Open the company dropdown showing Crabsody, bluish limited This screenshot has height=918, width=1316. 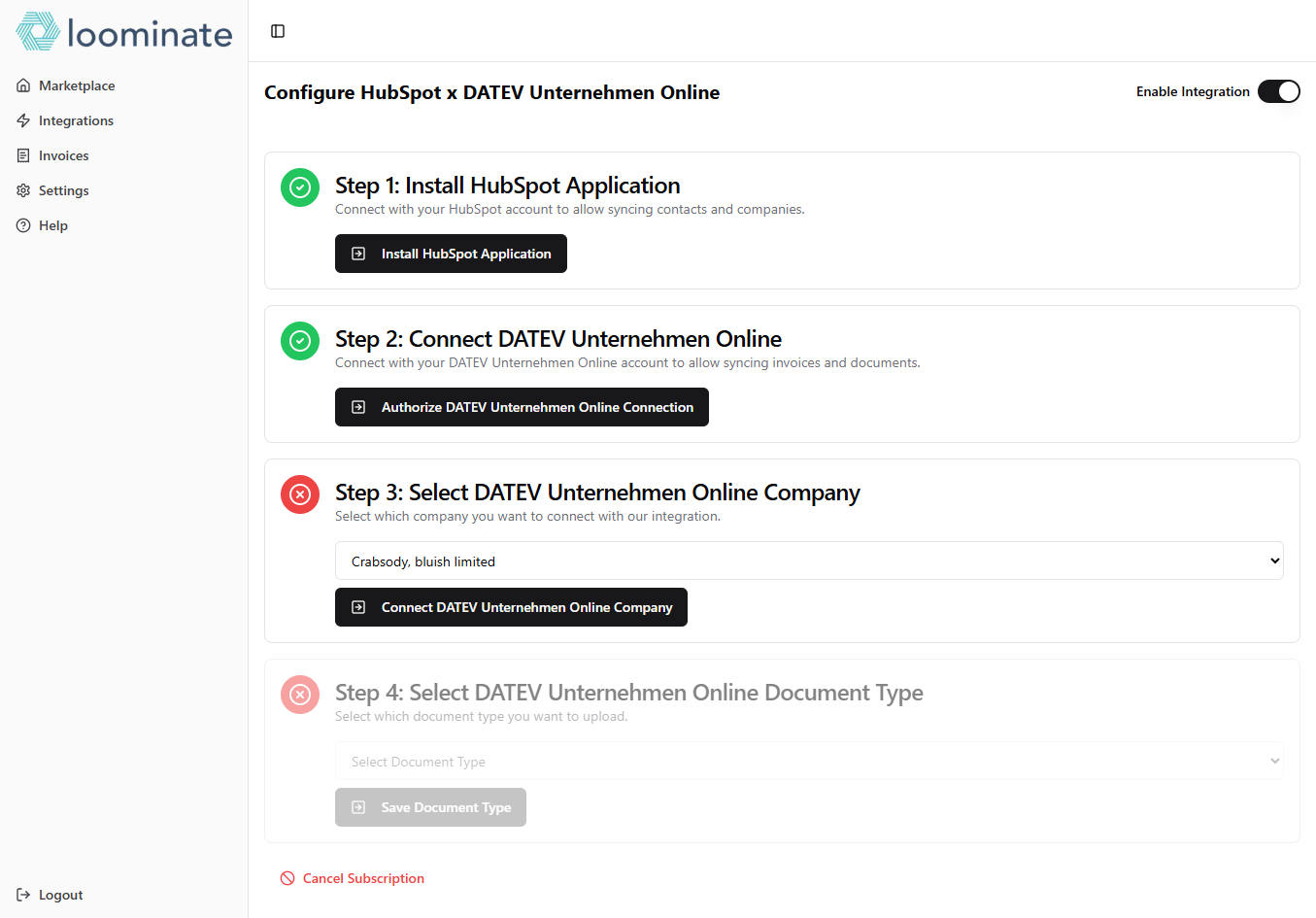pyautogui.click(x=809, y=561)
